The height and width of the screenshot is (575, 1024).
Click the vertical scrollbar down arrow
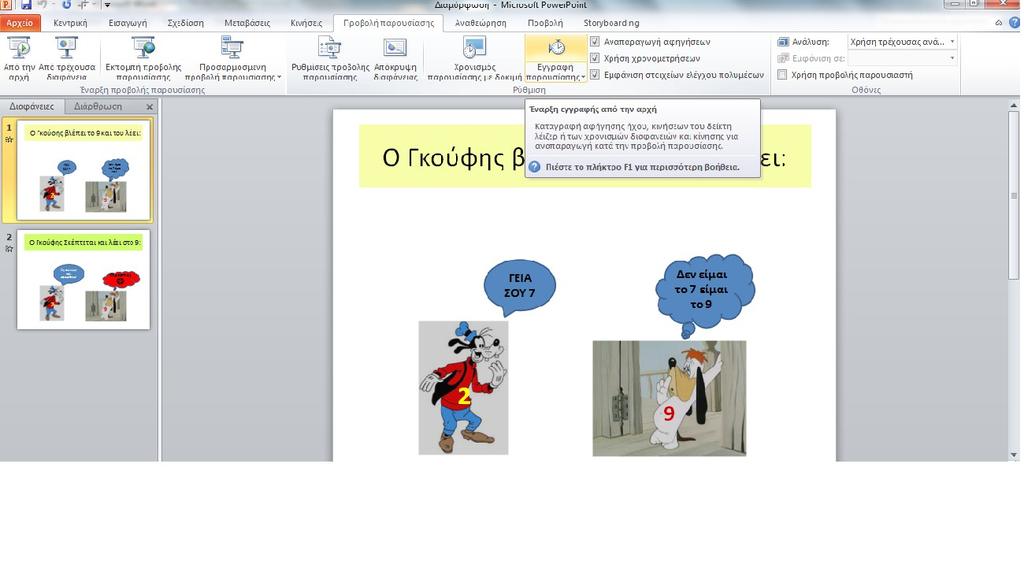pyautogui.click(x=1014, y=455)
